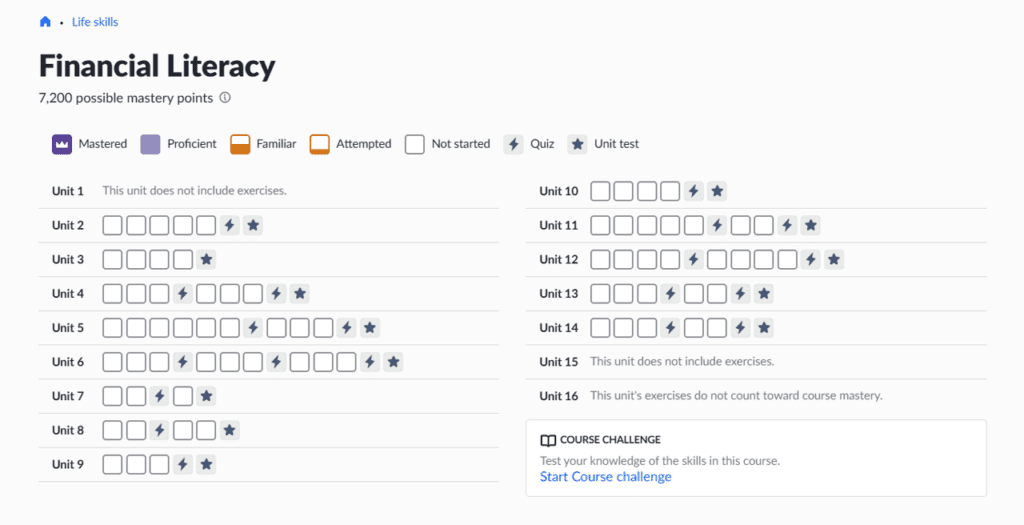Open the Unit 11 label
1024x525 pixels.
pyautogui.click(x=558, y=226)
